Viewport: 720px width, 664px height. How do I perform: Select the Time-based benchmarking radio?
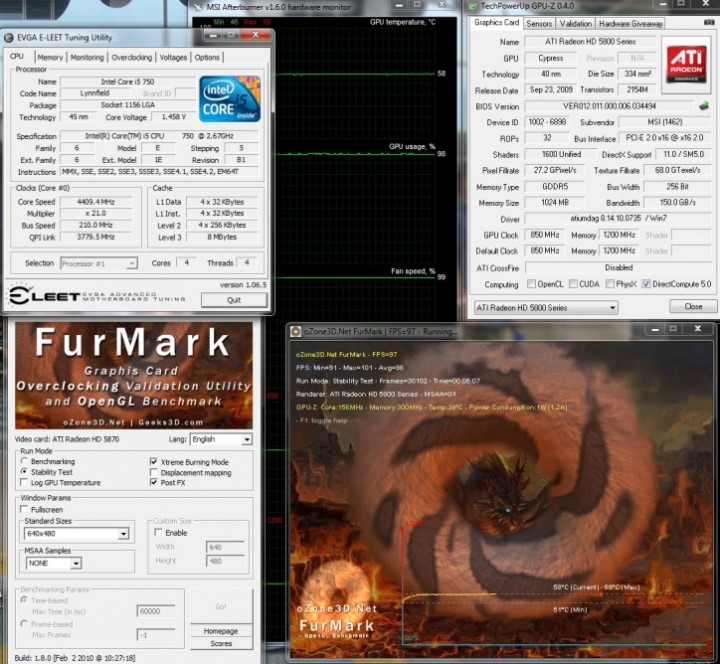coord(24,600)
